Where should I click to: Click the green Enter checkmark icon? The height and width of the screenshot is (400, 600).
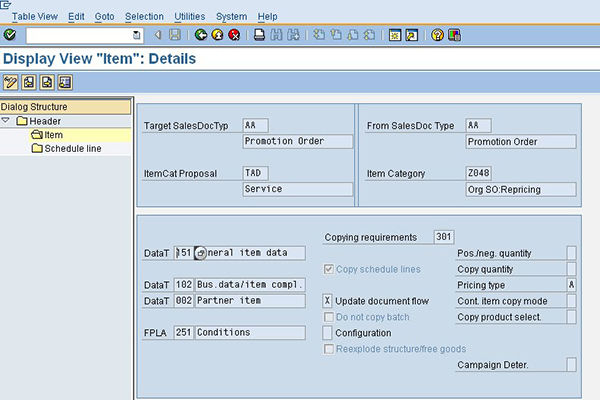[10, 35]
